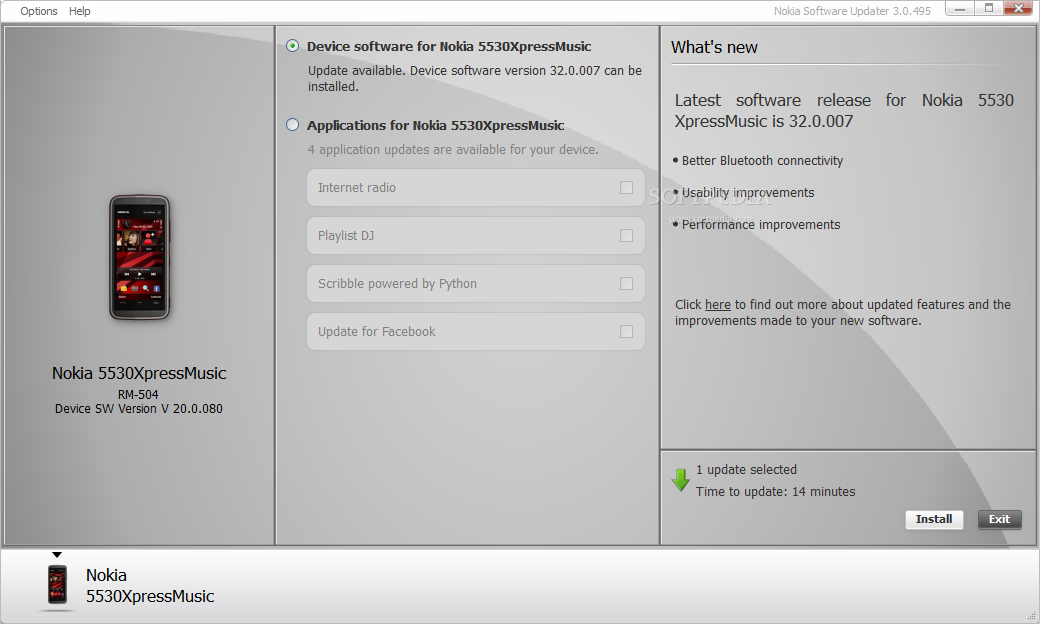Select Device software for Nokia 5530XpressMusic radio
Image resolution: width=1040 pixels, height=624 pixels.
click(292, 46)
